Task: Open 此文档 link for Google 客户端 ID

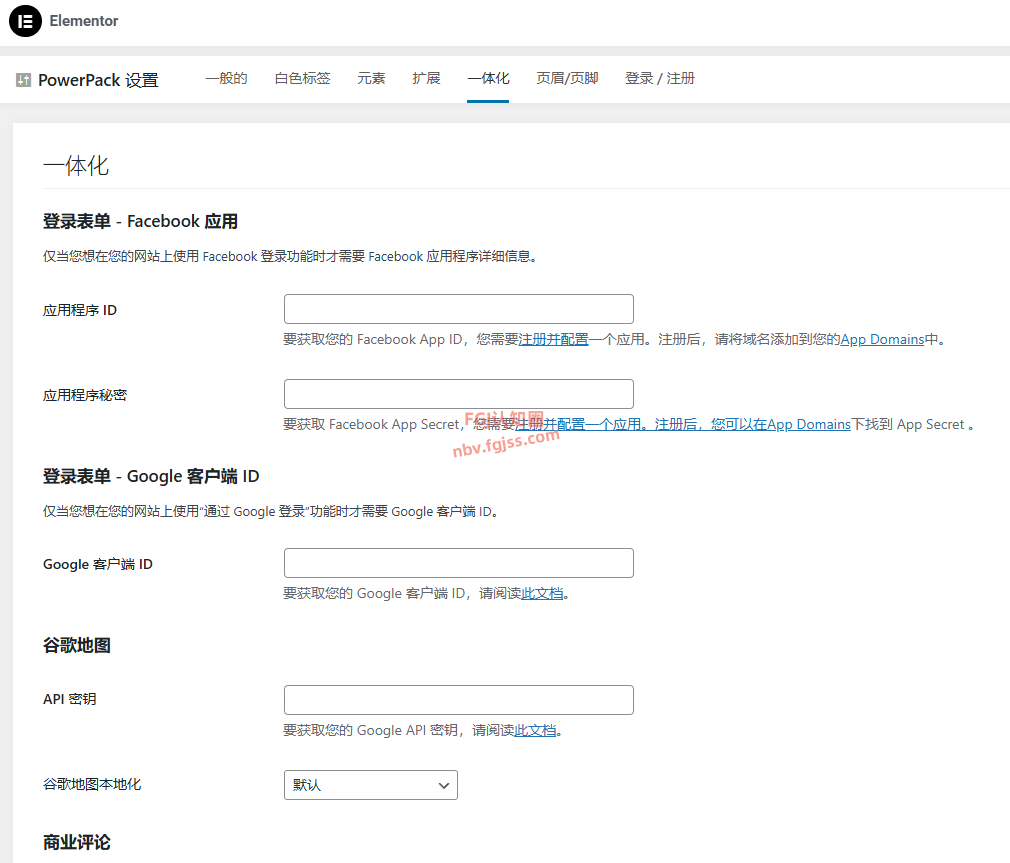Action: 542,593
